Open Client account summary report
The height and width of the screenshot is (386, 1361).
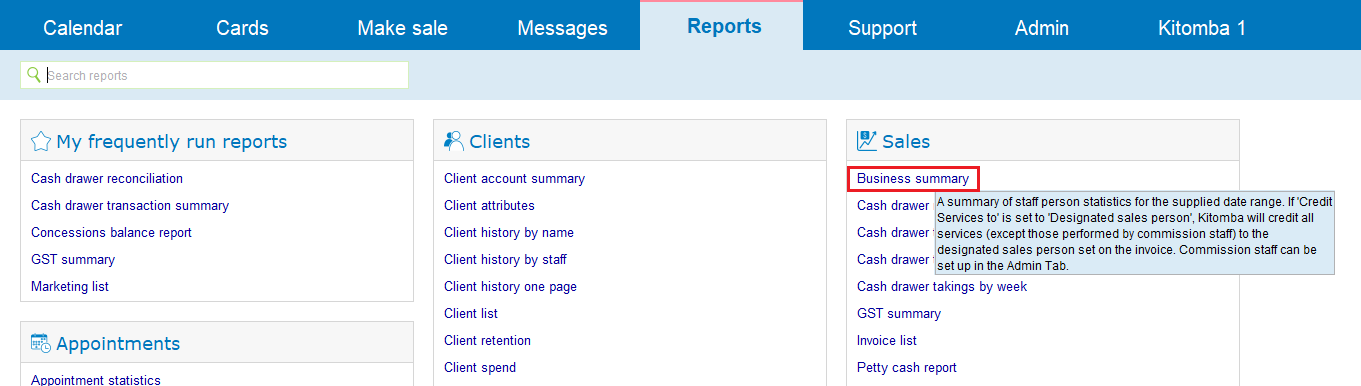click(514, 179)
